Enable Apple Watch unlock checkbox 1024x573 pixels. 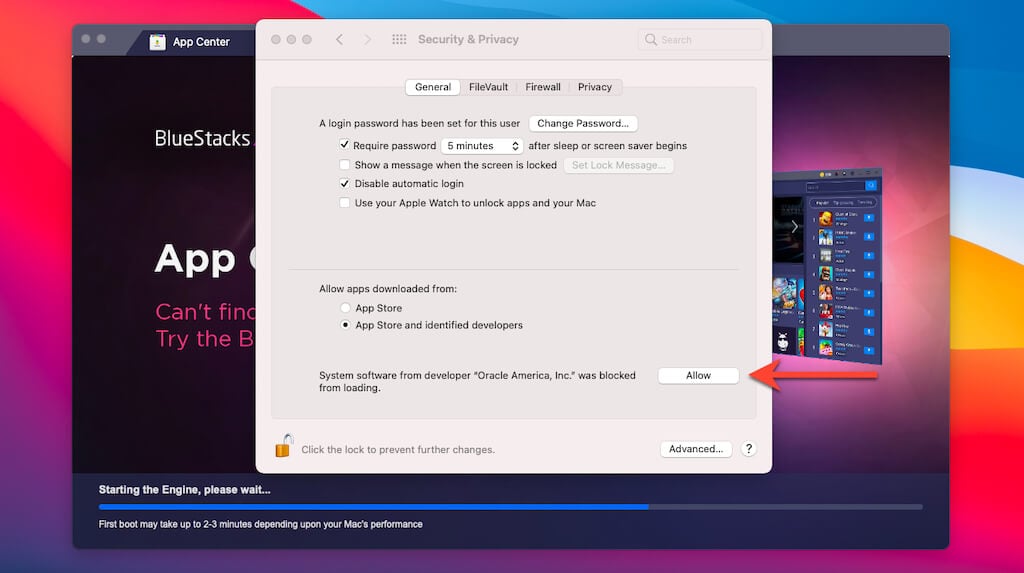(x=344, y=203)
